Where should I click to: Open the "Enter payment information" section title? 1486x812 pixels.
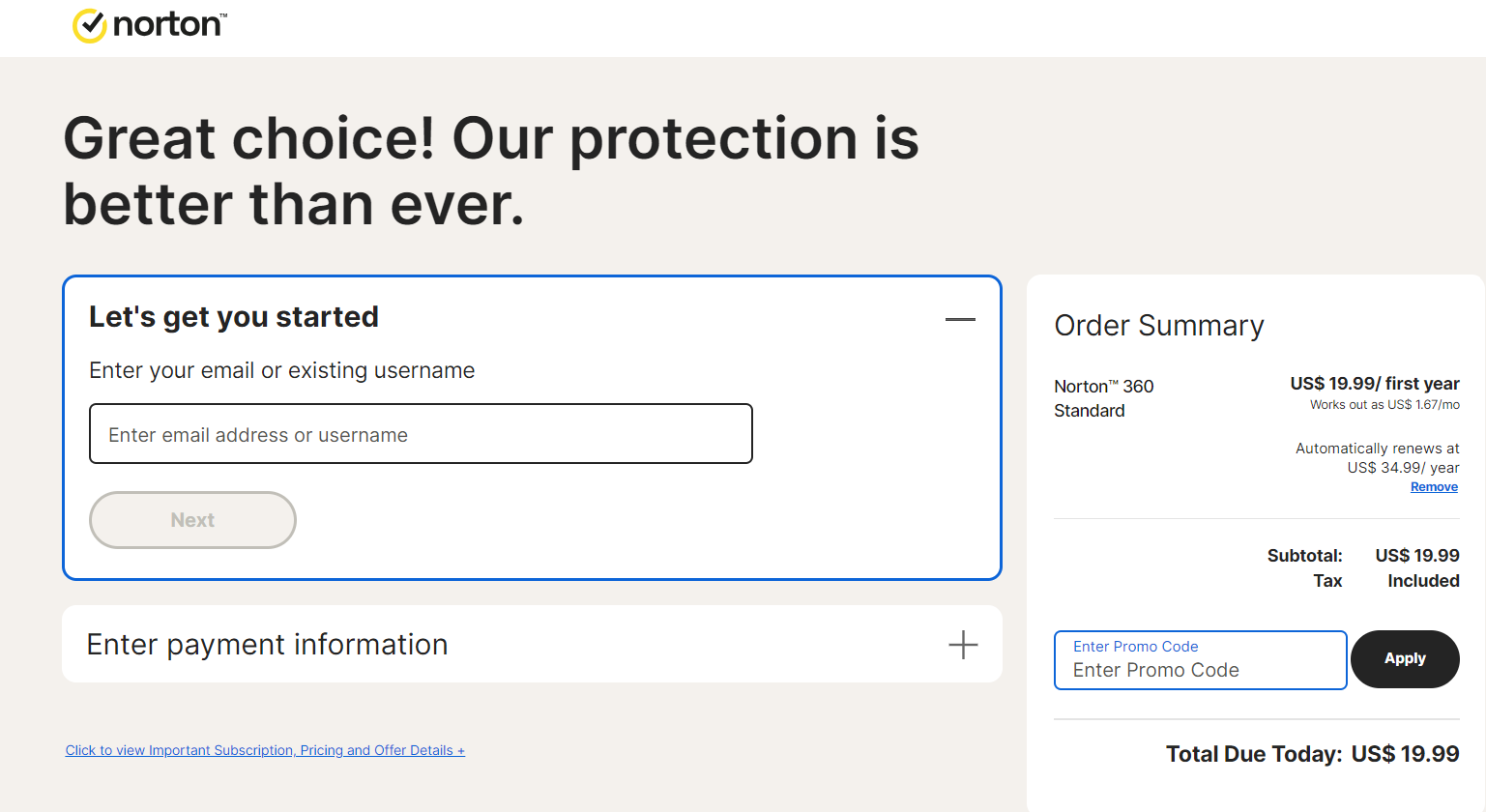coord(267,645)
